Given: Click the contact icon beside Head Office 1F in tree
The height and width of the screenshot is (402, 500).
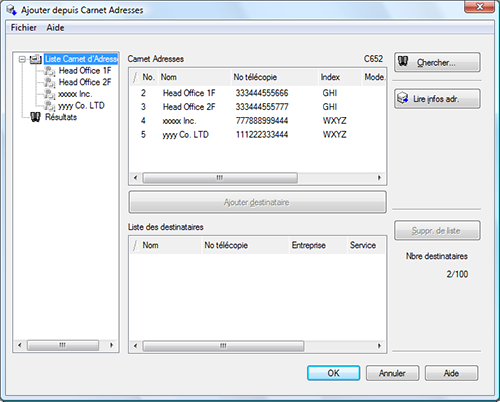Looking at the screenshot, I should click(50, 71).
